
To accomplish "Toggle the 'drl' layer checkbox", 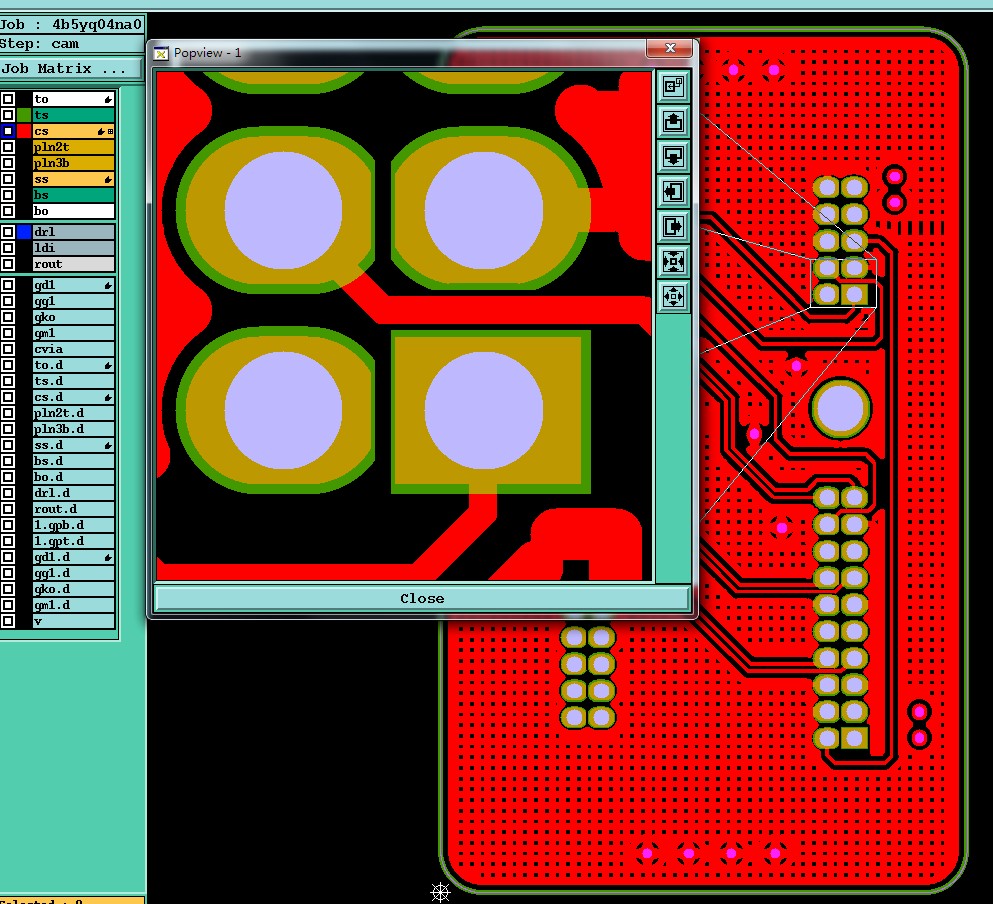I will (x=8, y=232).
